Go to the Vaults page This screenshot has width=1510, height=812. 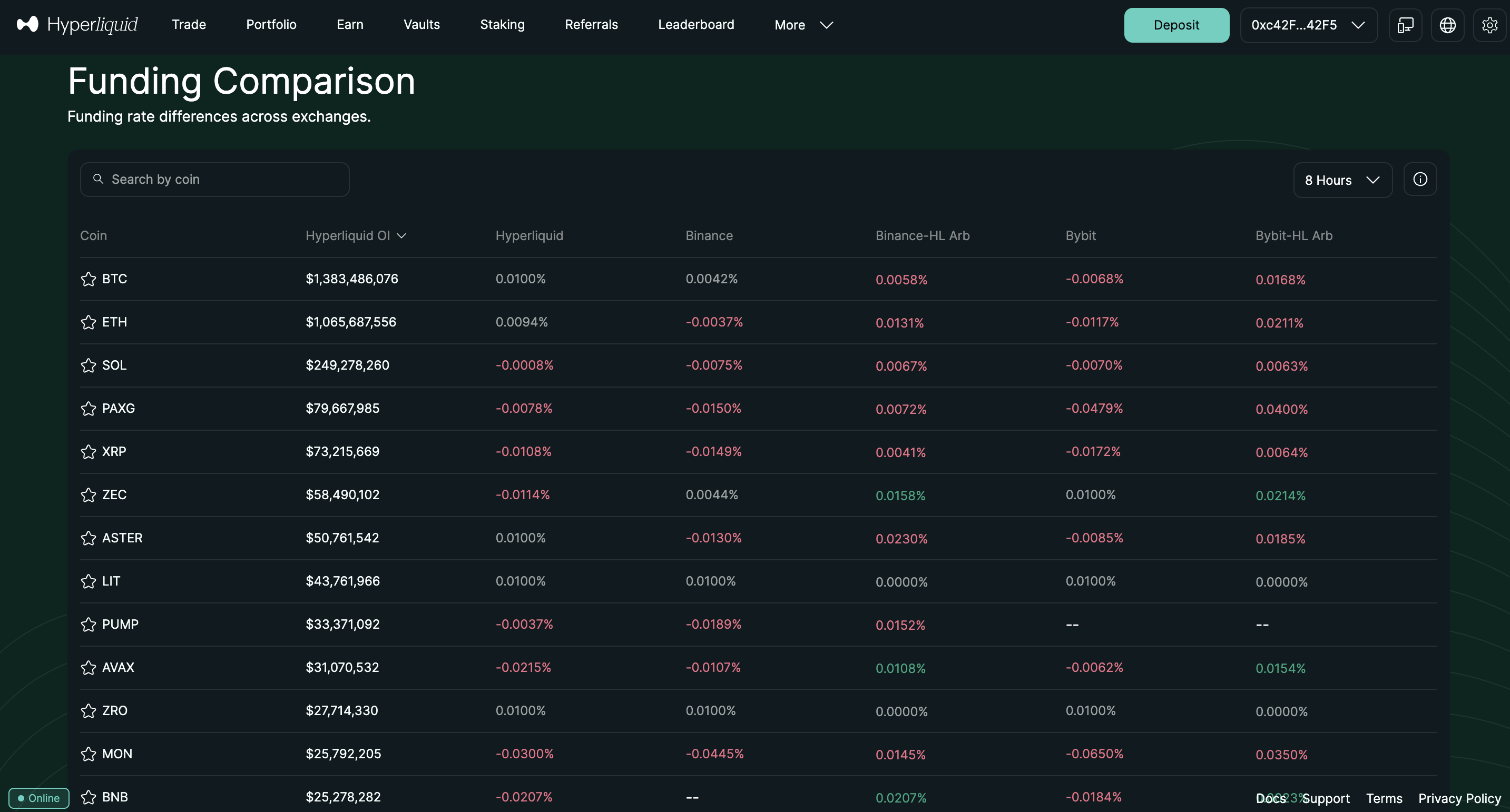pyautogui.click(x=421, y=25)
